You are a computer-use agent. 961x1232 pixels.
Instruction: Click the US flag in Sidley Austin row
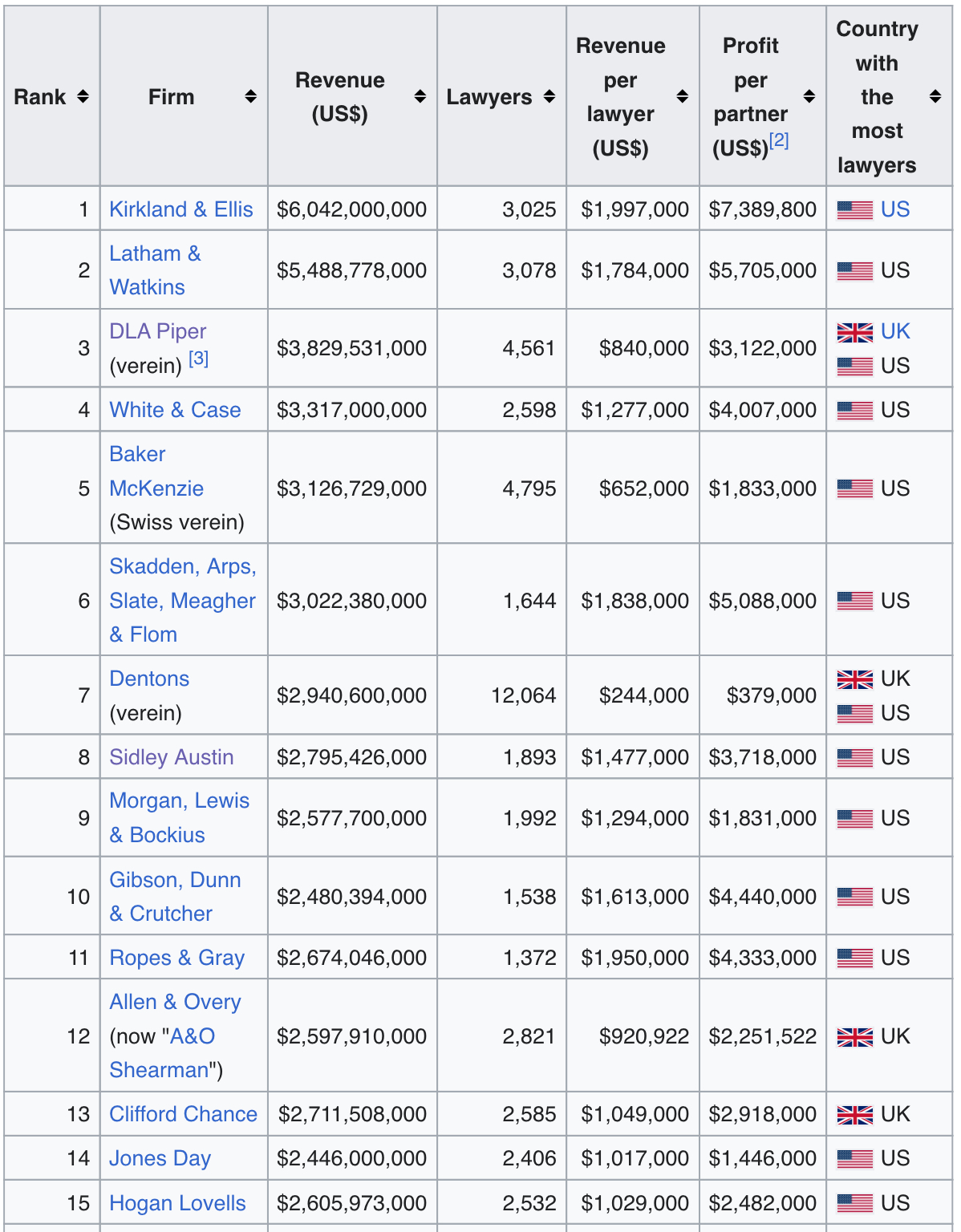tap(854, 758)
